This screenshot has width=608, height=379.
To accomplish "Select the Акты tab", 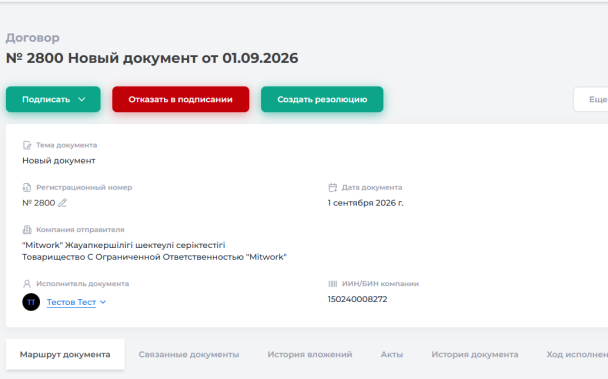I will click(392, 354).
